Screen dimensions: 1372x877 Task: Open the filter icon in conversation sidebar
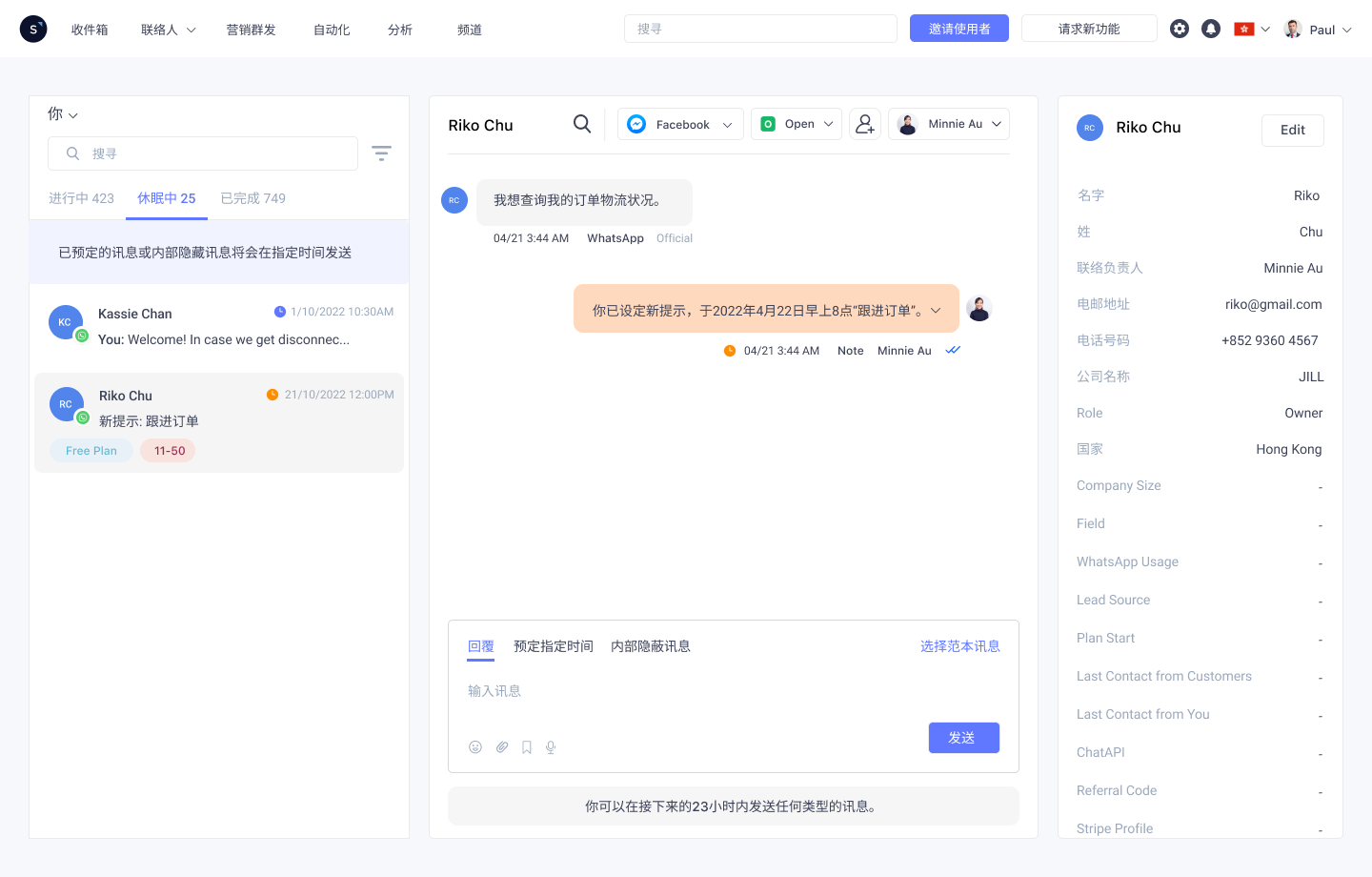(x=381, y=153)
